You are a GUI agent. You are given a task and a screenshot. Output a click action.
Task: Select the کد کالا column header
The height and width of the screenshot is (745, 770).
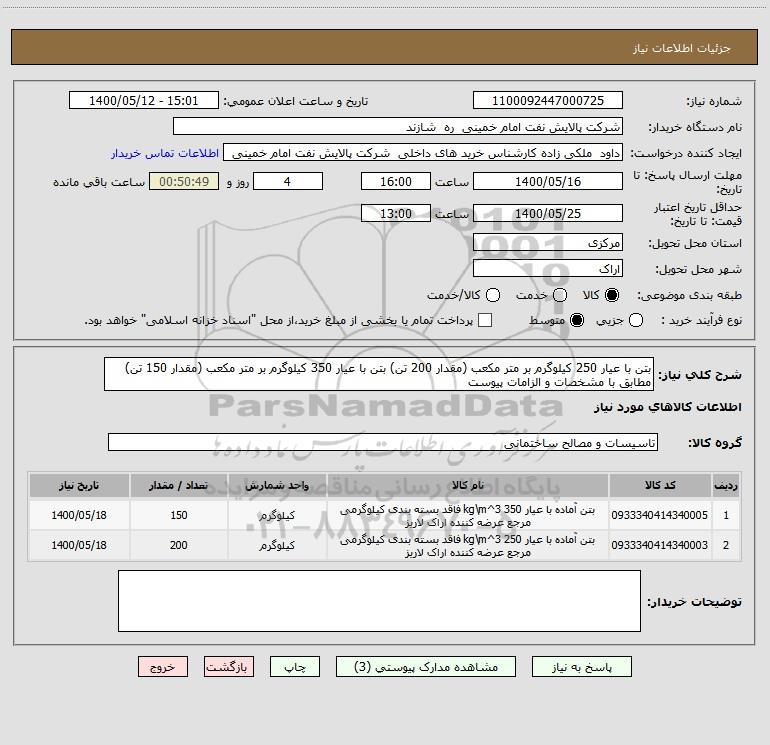click(x=660, y=485)
